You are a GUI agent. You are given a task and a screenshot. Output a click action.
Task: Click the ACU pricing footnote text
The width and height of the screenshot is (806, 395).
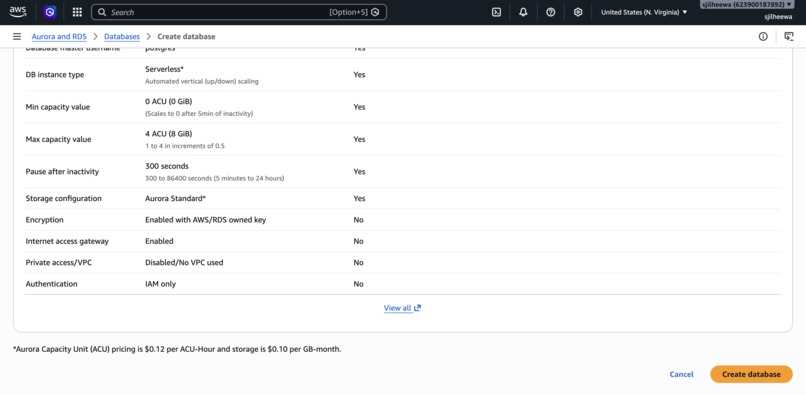(x=177, y=349)
